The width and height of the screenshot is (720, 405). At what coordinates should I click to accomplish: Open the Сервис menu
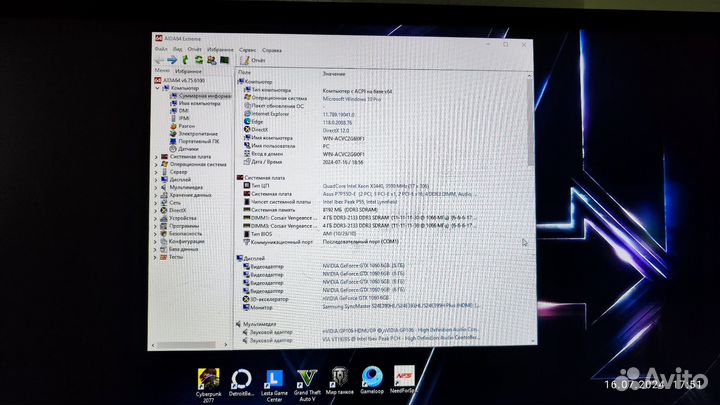coord(247,49)
